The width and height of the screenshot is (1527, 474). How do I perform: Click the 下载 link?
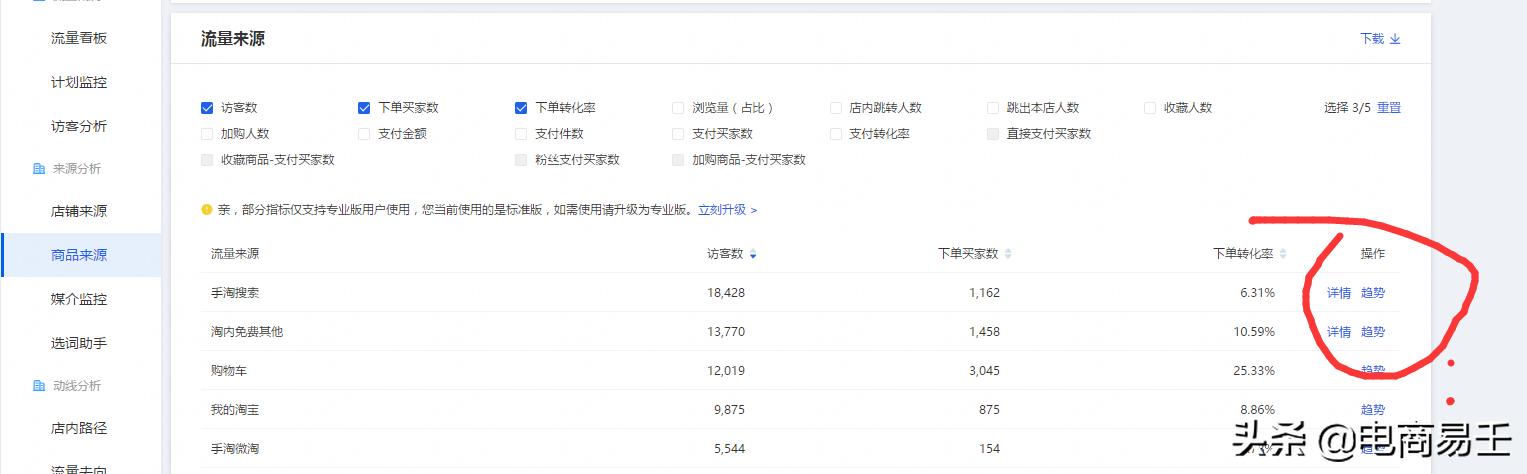1372,39
